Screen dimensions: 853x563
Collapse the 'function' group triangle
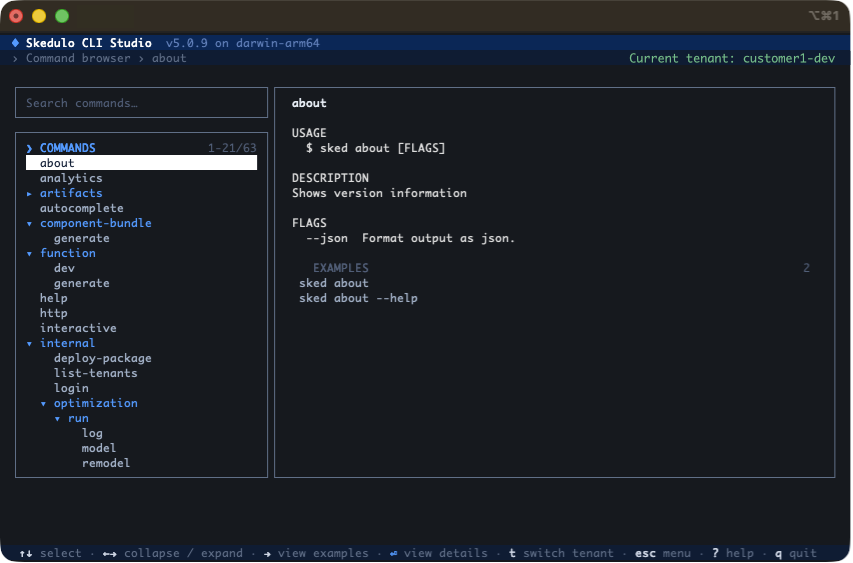(29, 253)
